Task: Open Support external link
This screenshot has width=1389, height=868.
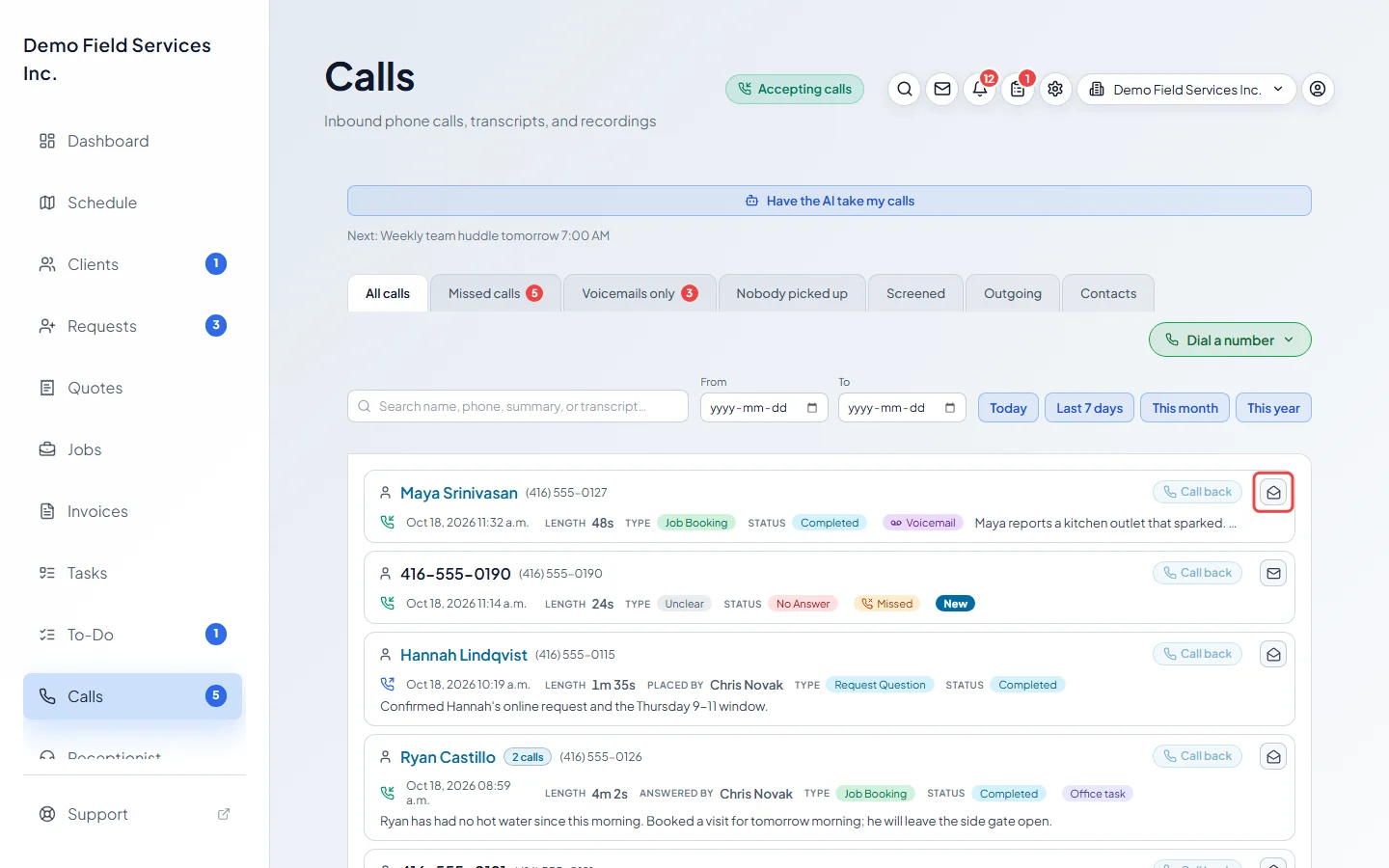Action: tap(133, 814)
